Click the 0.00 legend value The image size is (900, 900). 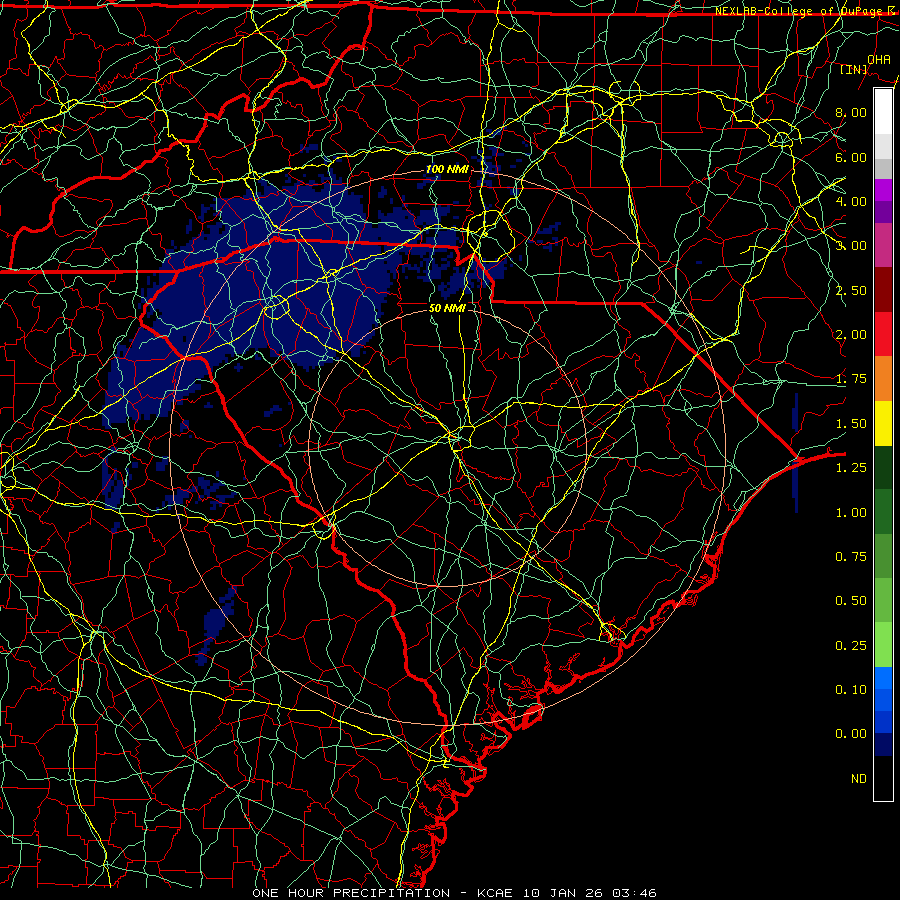click(851, 734)
